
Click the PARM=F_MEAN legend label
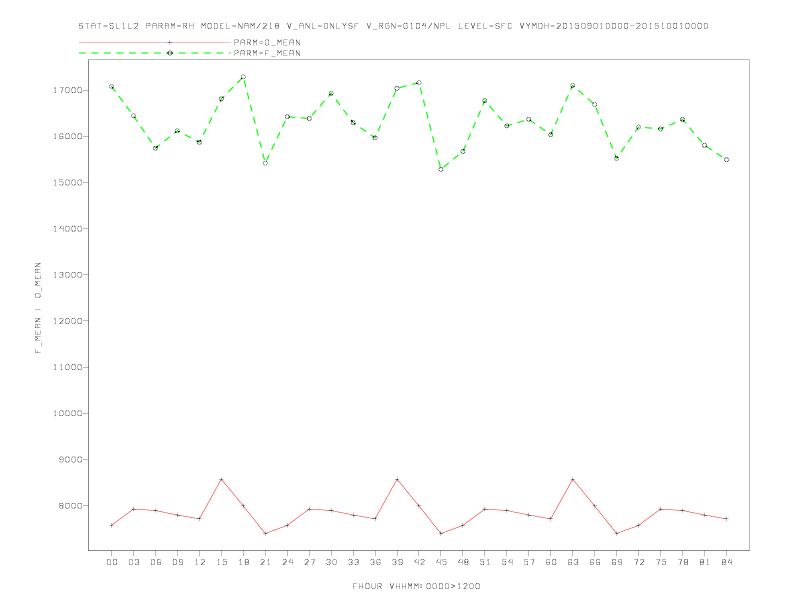pos(267,53)
